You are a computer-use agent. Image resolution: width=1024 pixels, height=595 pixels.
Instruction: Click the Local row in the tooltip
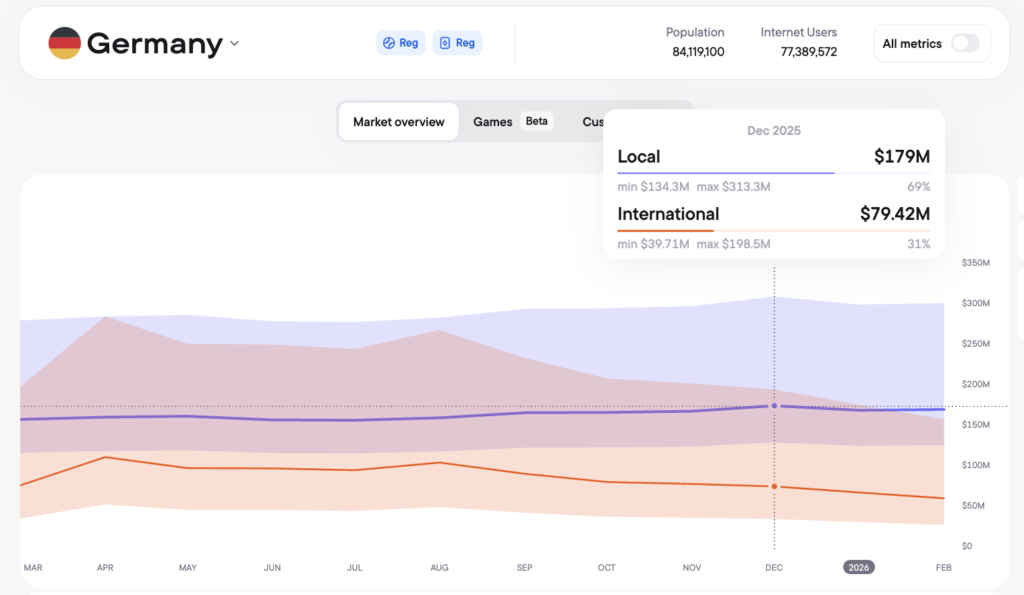point(773,157)
